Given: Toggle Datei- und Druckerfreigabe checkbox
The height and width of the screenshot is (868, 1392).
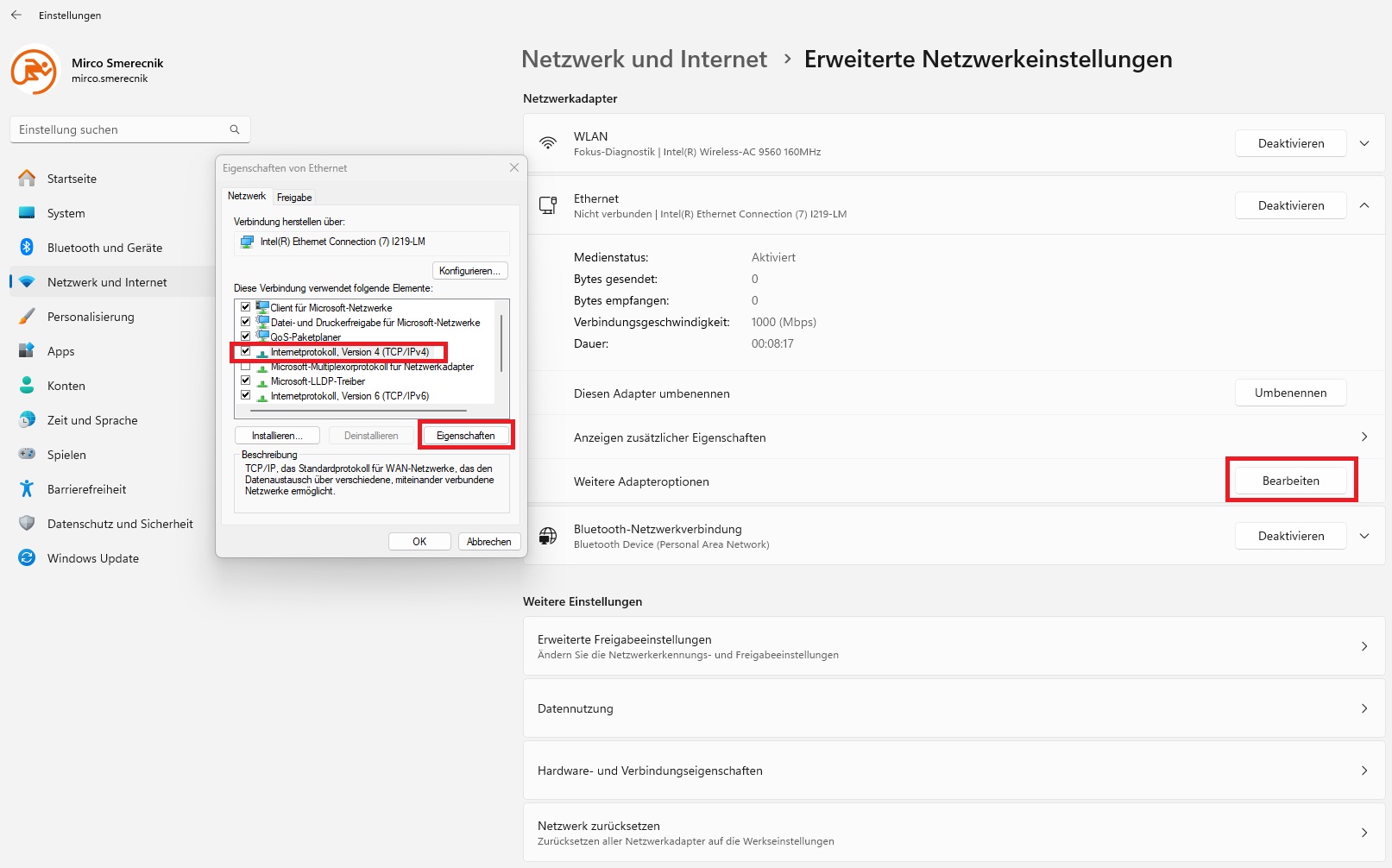Looking at the screenshot, I should pyautogui.click(x=246, y=322).
